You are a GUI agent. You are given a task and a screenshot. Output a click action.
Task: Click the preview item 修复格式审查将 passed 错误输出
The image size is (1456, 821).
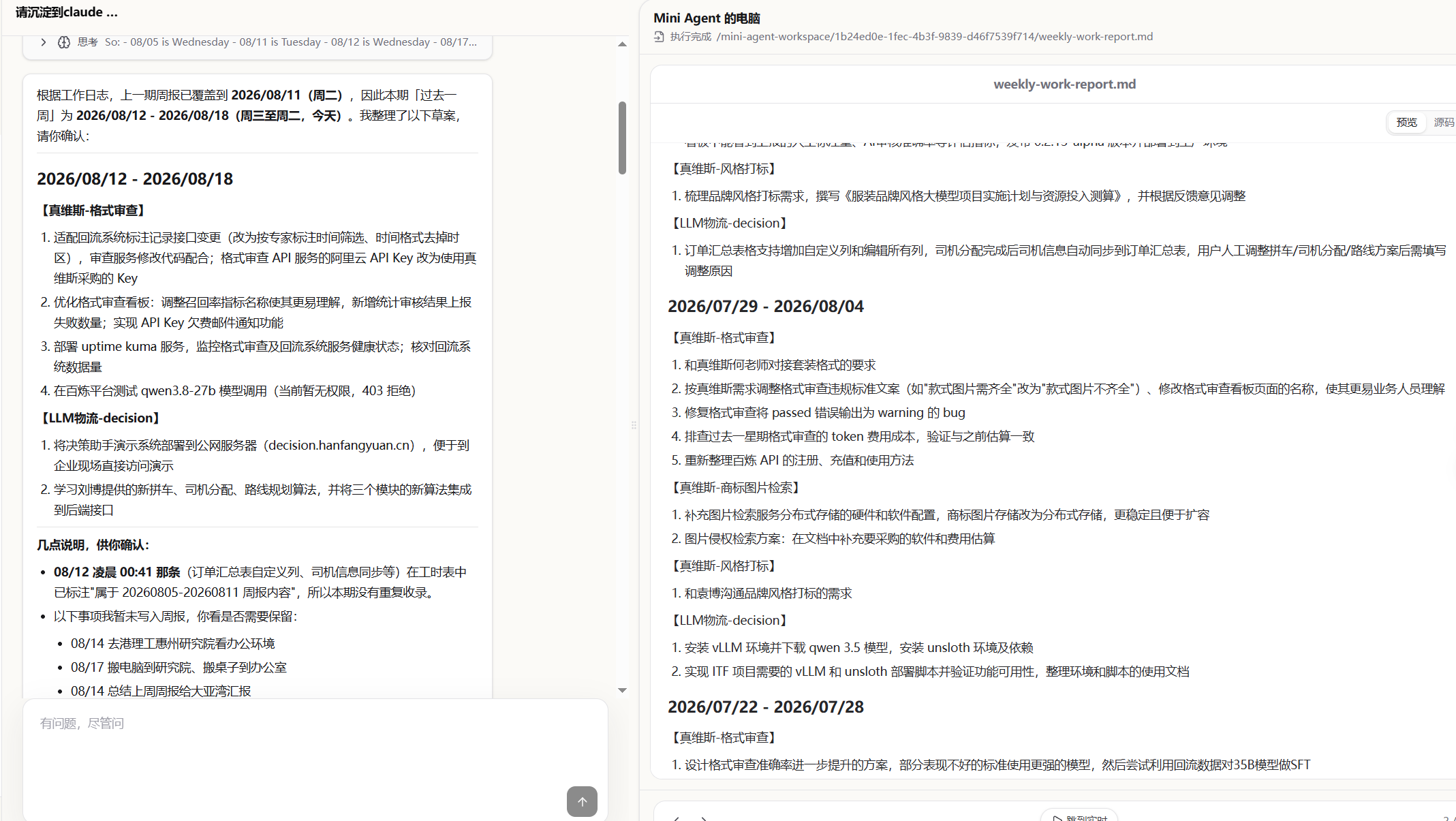pyautogui.click(x=824, y=413)
